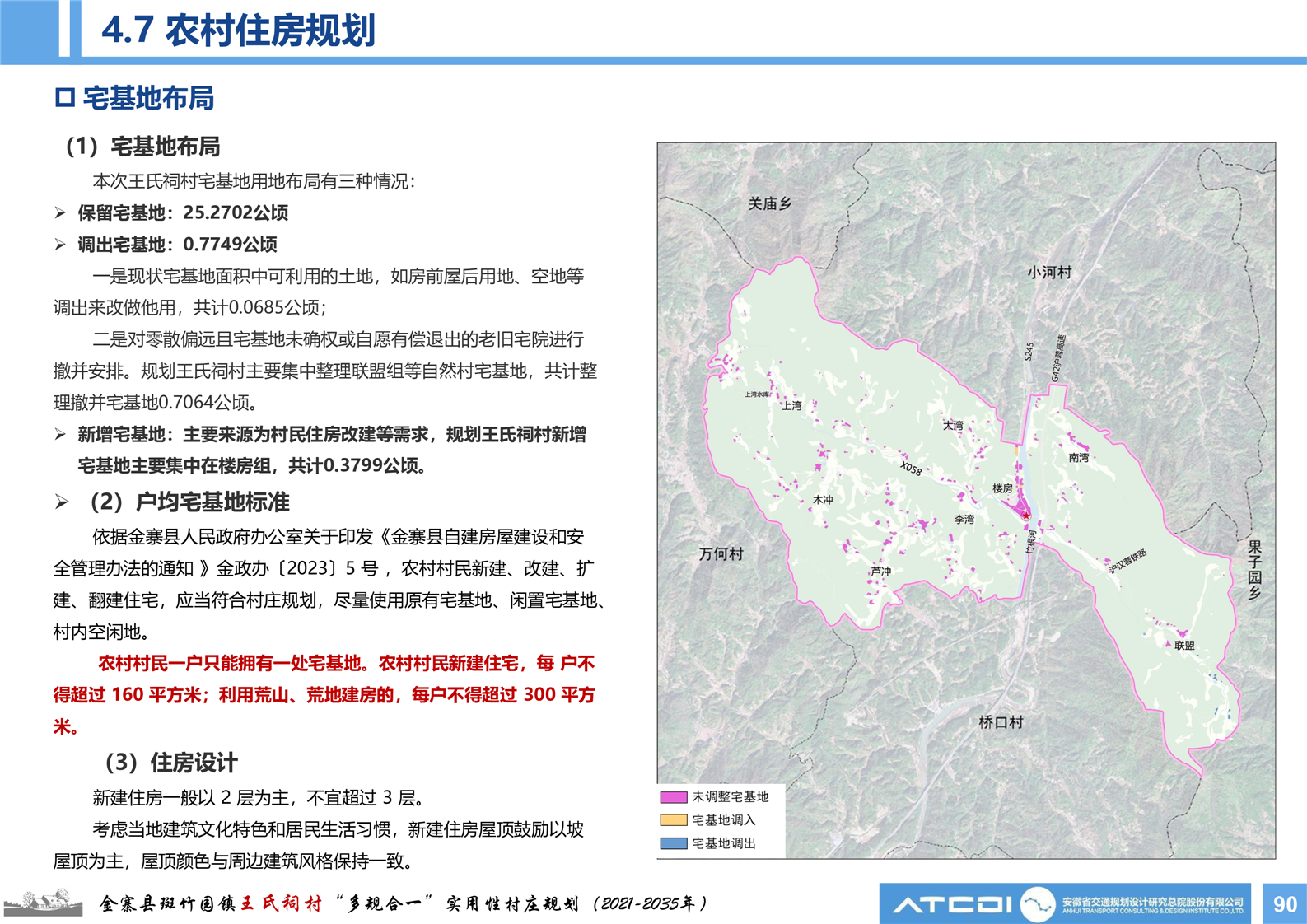Click the heading "(2) 户均宅基地标准"
Screen dimensions: 1307x924
tap(189, 502)
